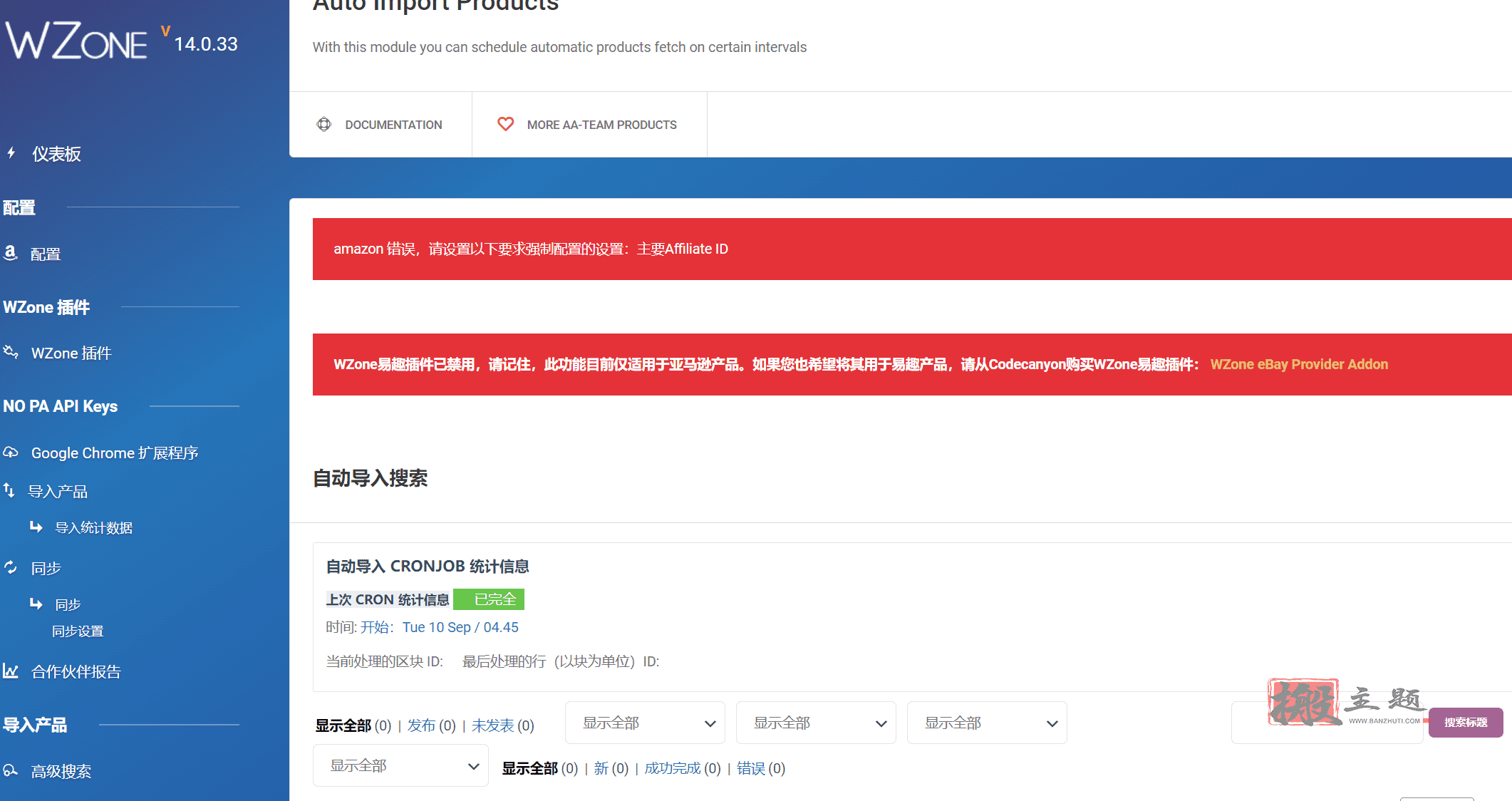Click the green 已完全 status badge
Screen dimensions: 1512x801
tap(489, 599)
